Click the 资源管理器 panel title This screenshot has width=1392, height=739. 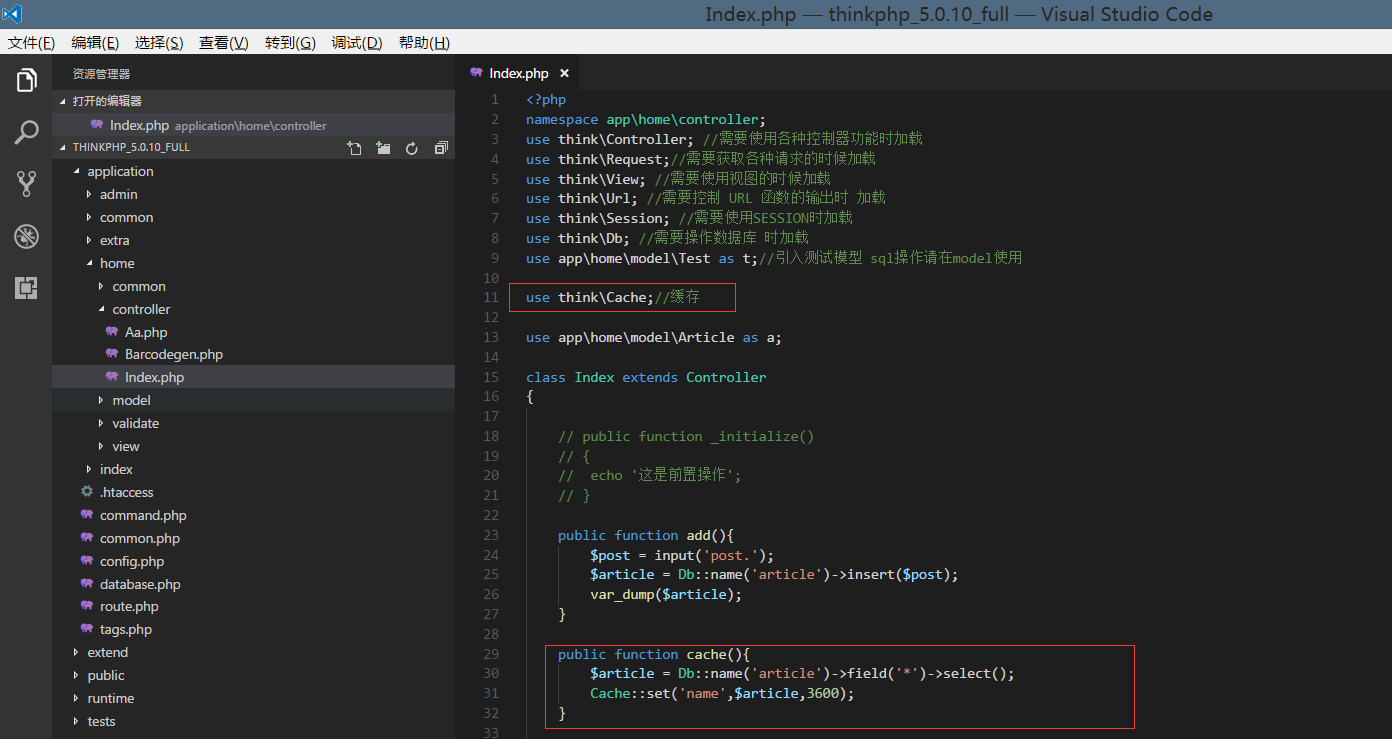click(x=101, y=74)
